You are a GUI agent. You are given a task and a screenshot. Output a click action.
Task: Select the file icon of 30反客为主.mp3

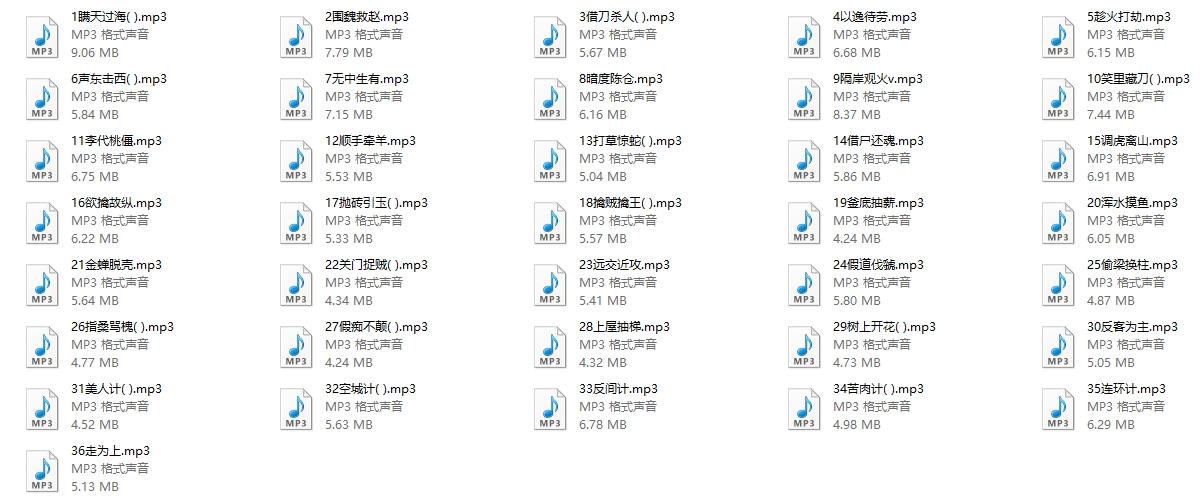pos(1058,345)
